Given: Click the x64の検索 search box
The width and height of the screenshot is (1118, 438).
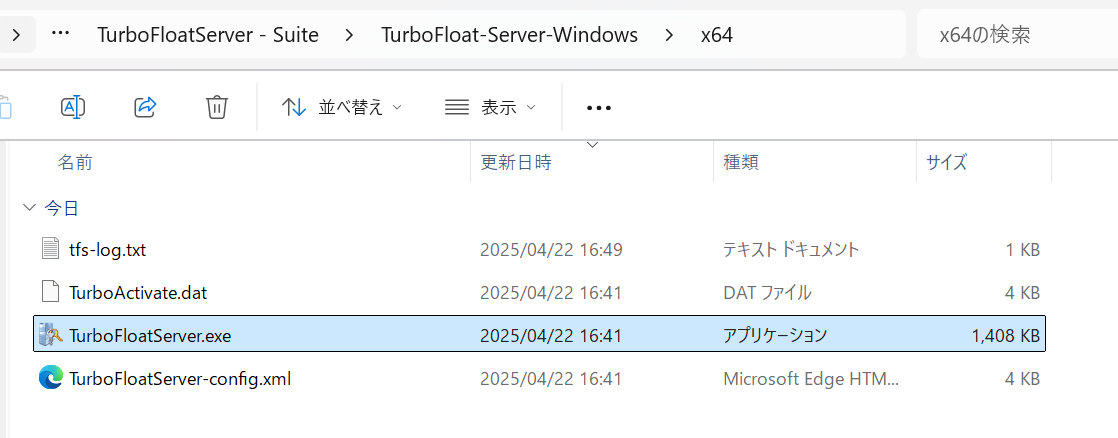Looking at the screenshot, I should (x=1017, y=34).
